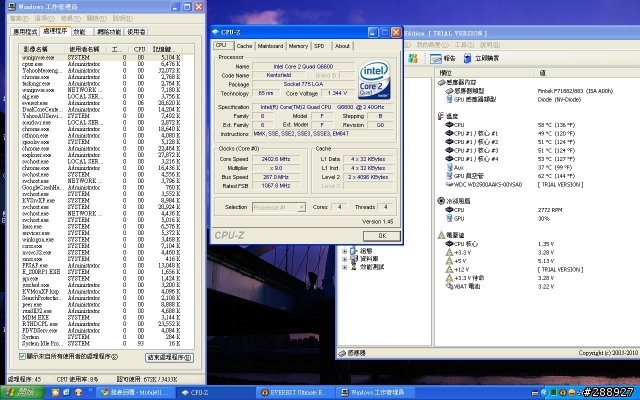This screenshot has width=640, height=400.
Task: Select the CPU #1 / 核心 #4 temperature row
Action: pyautogui.click(x=510, y=159)
